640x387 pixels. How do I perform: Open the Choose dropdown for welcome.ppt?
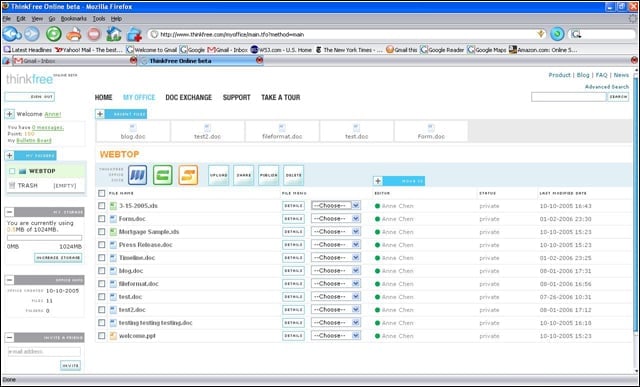tap(336, 336)
